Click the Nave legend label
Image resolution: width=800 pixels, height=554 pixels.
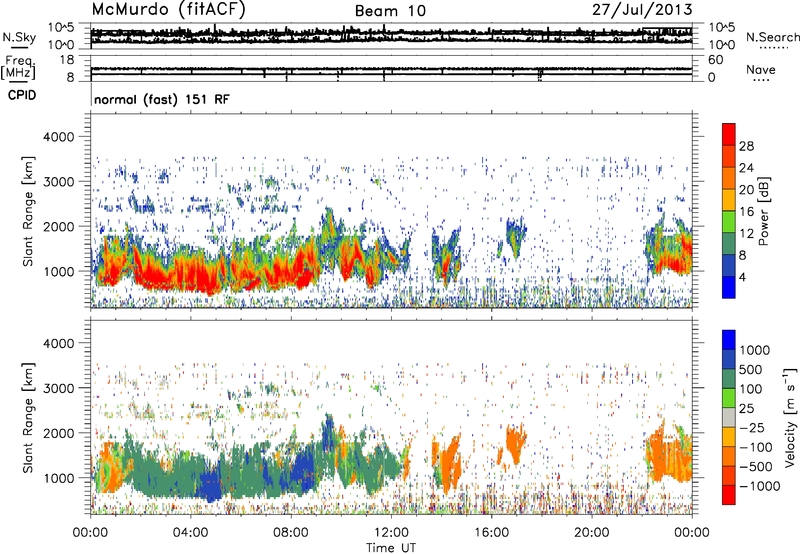point(761,69)
